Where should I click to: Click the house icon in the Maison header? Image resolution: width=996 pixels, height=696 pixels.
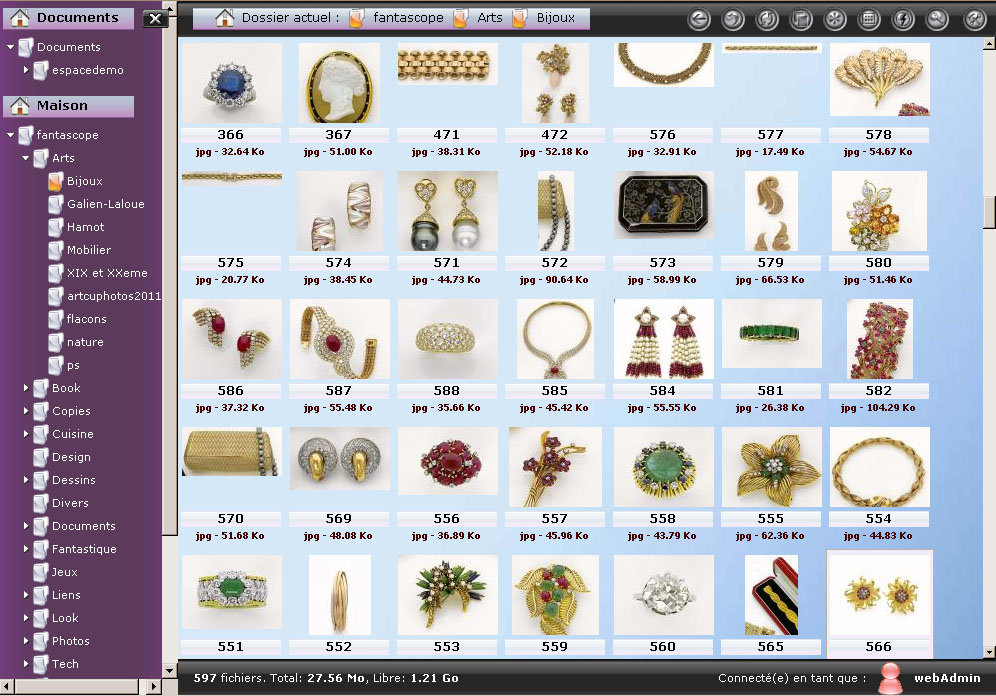coord(20,105)
